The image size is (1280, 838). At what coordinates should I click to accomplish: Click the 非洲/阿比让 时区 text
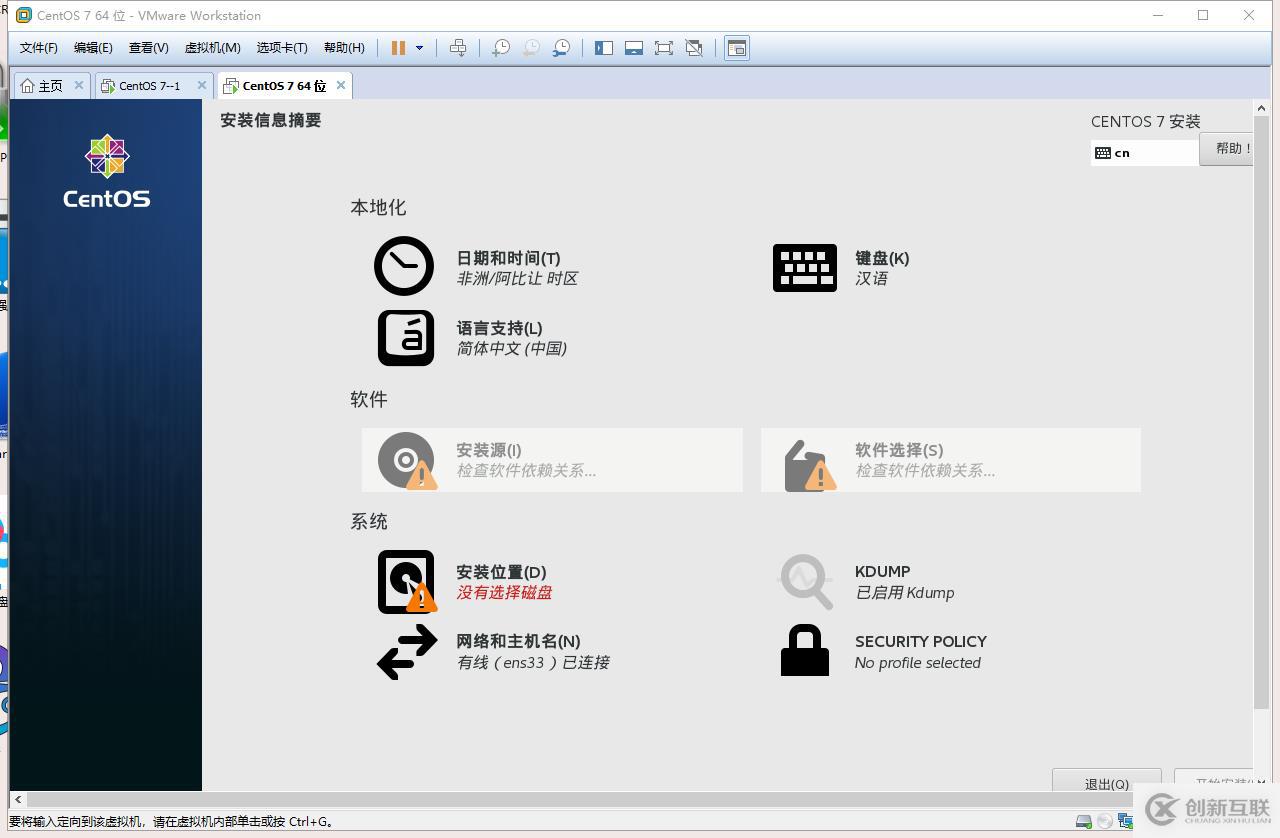point(517,278)
